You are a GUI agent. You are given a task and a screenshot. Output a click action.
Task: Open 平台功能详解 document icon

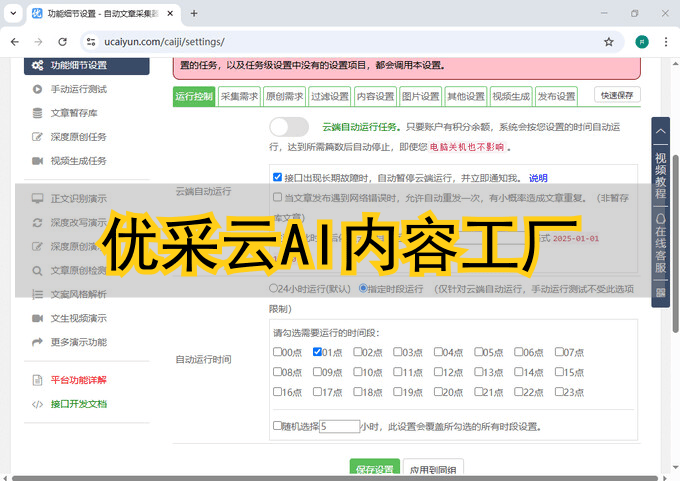tap(37, 380)
